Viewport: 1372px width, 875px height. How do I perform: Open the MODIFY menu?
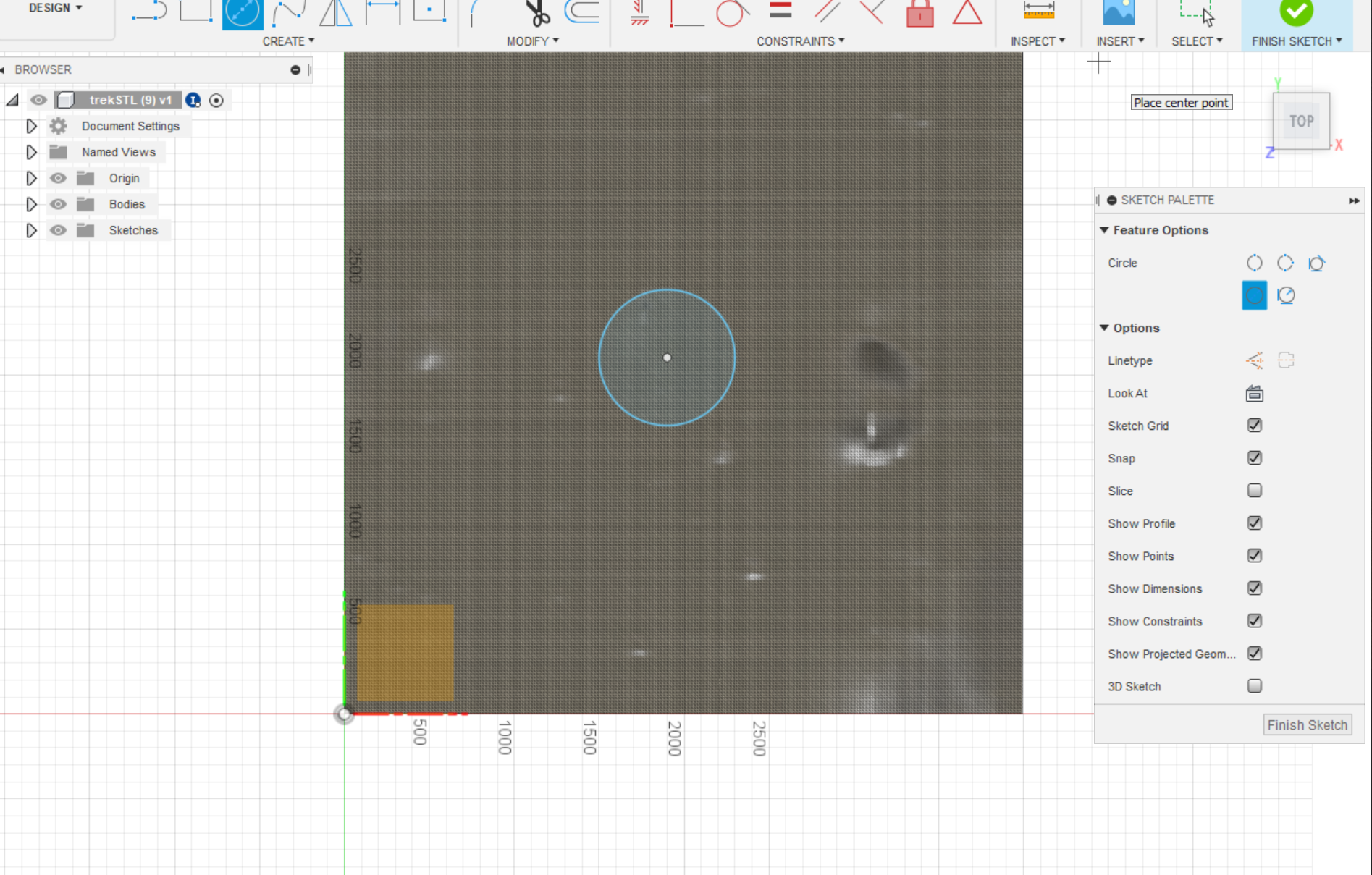click(x=533, y=41)
